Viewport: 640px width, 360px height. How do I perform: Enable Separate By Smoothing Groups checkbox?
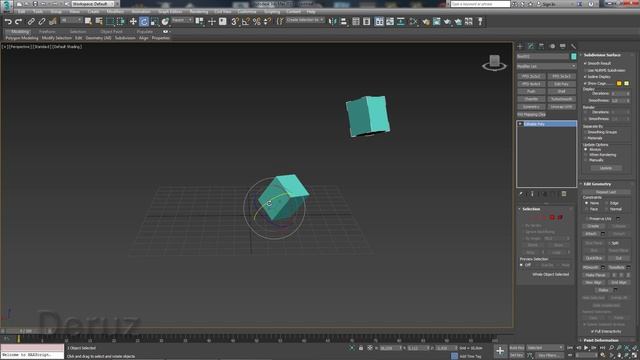tap(585, 132)
